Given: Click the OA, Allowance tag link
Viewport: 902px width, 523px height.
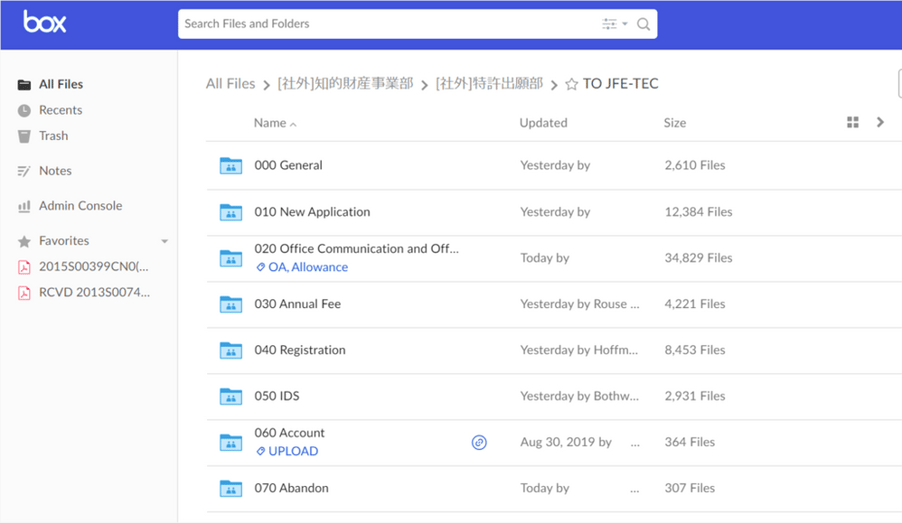Looking at the screenshot, I should tap(307, 268).
